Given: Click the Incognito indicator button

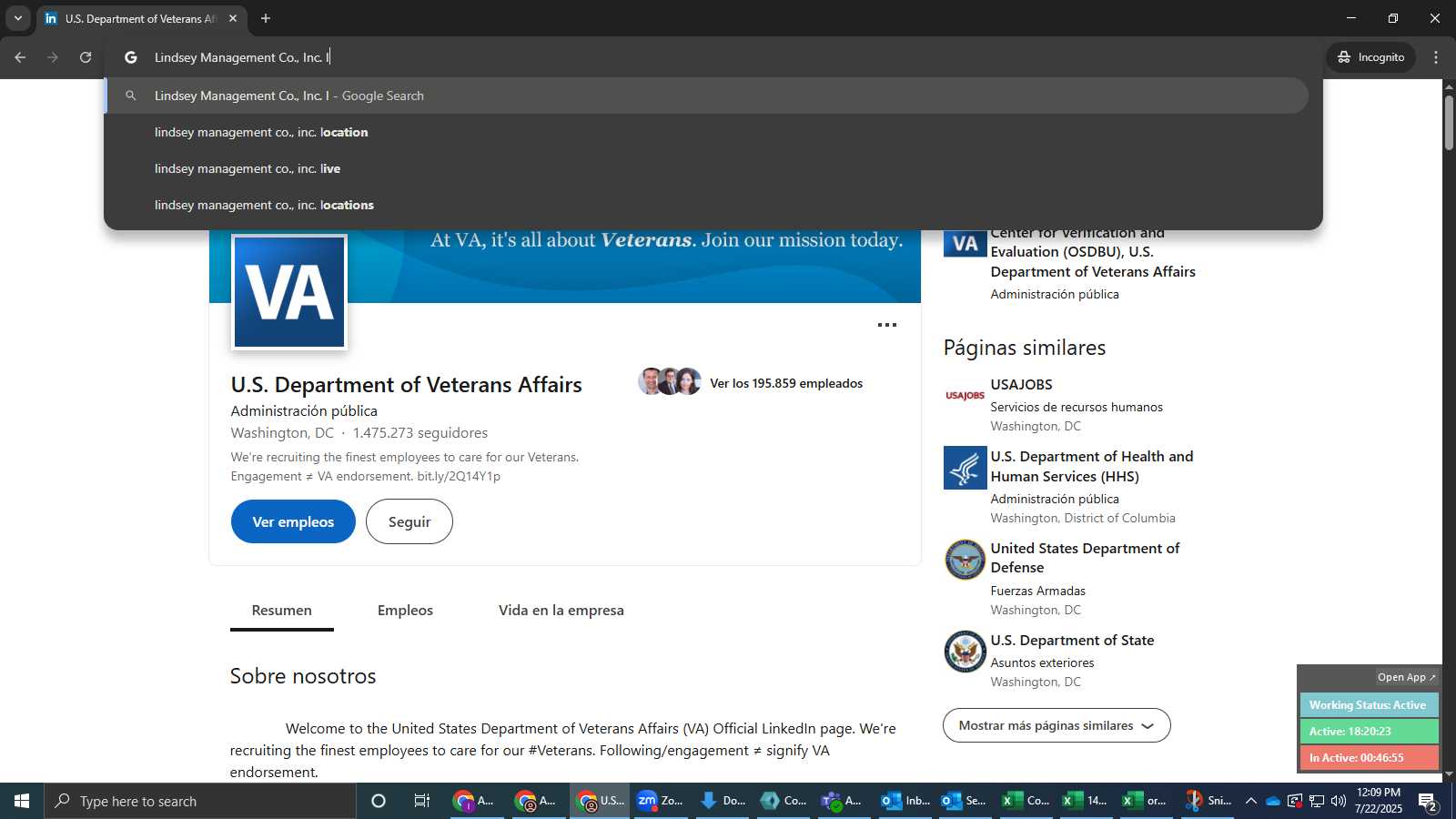Looking at the screenshot, I should (x=1370, y=57).
